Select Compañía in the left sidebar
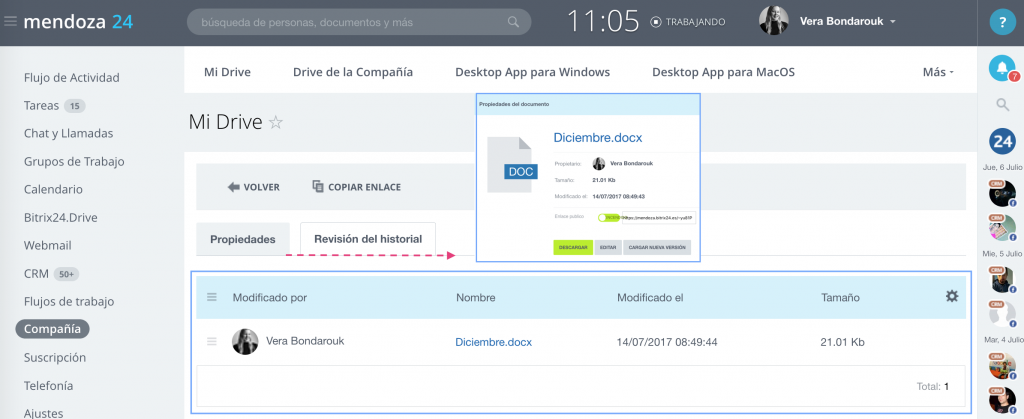The width and height of the screenshot is (1024, 419). pos(53,330)
